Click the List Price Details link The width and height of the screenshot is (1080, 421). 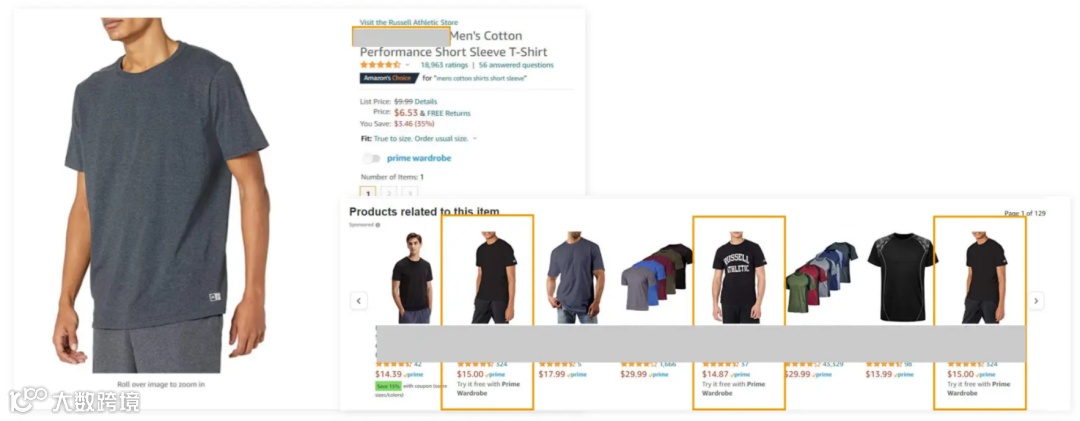click(426, 101)
